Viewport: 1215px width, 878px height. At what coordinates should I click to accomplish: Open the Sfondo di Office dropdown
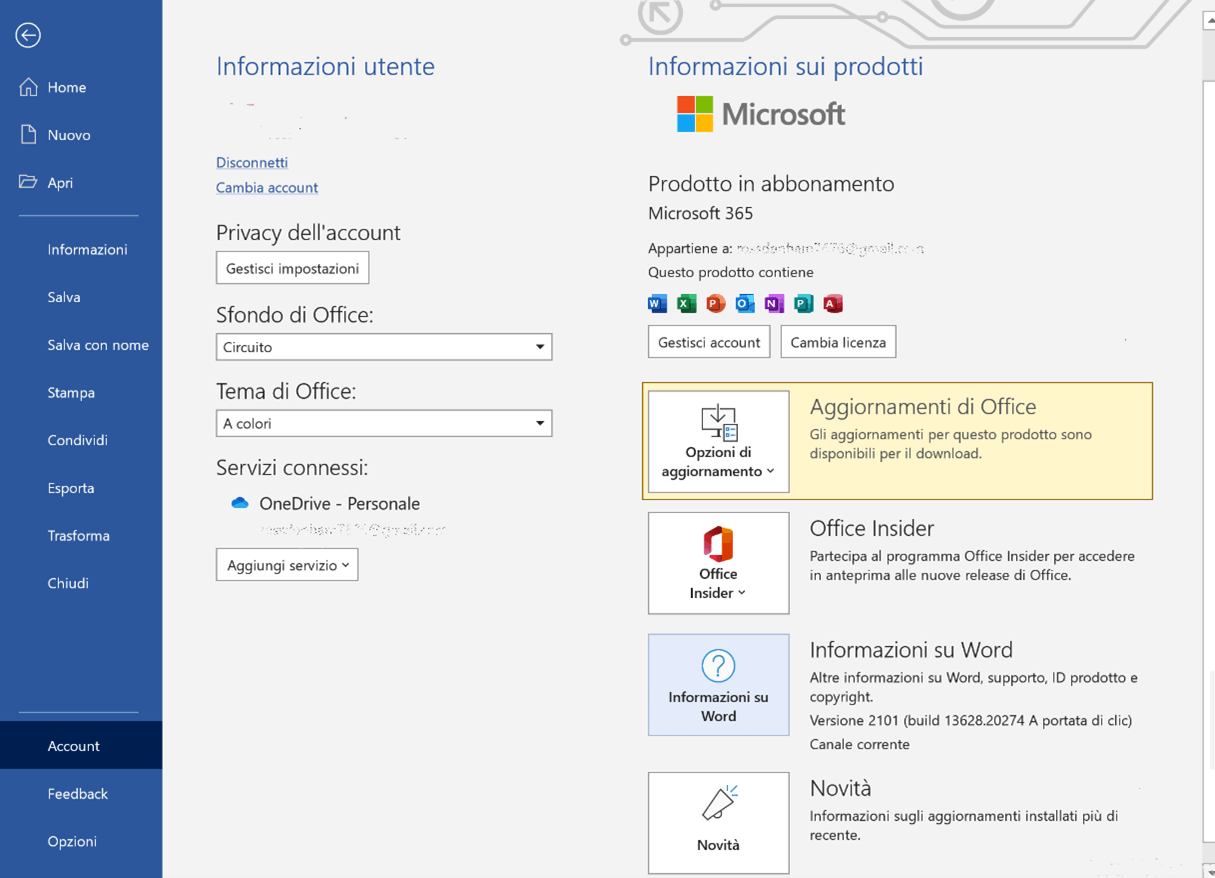point(384,347)
